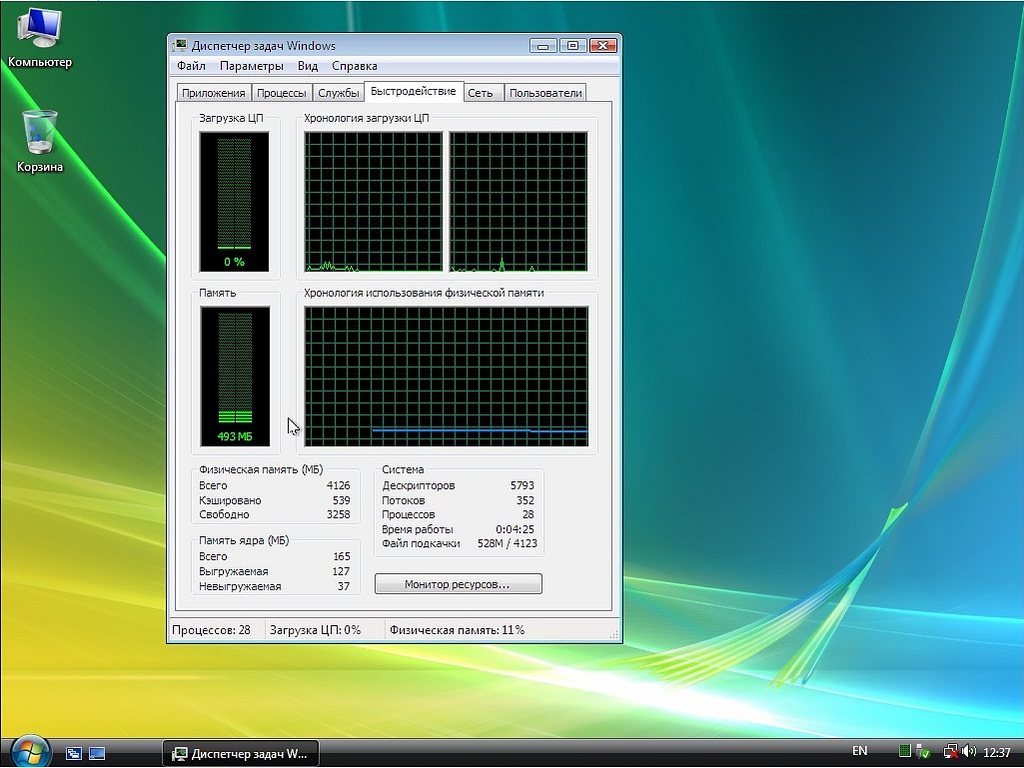1024x768 pixels.
Task: Click the Диспетчер задач taskbar button
Action: click(241, 753)
